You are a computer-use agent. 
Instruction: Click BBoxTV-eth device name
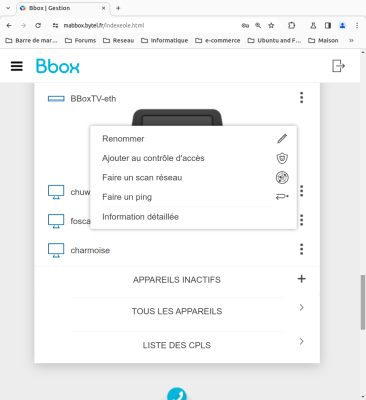pos(93,99)
